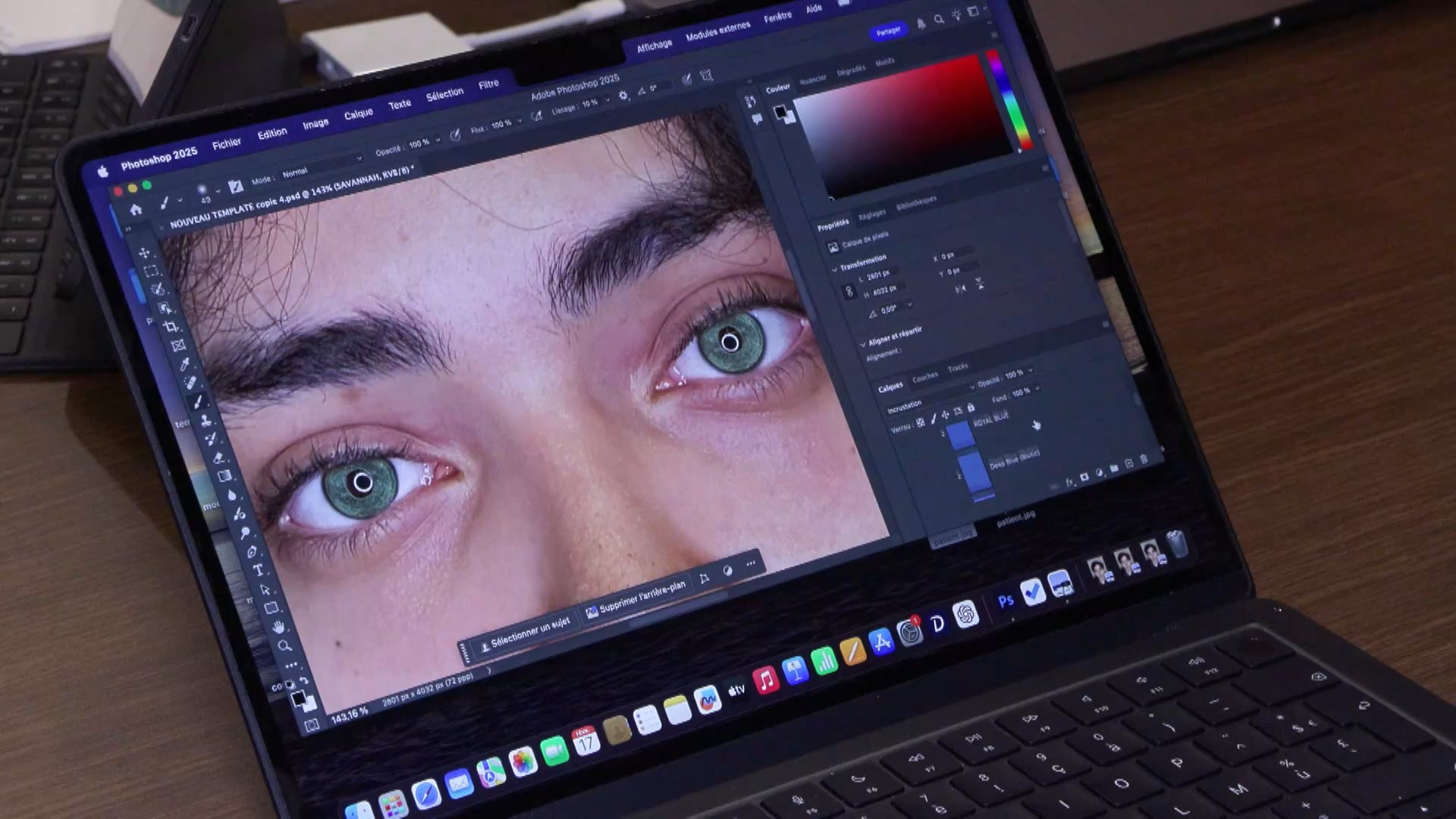The height and width of the screenshot is (819, 1456).
Task: Select the Move tool in toolbar
Action: pyautogui.click(x=145, y=253)
